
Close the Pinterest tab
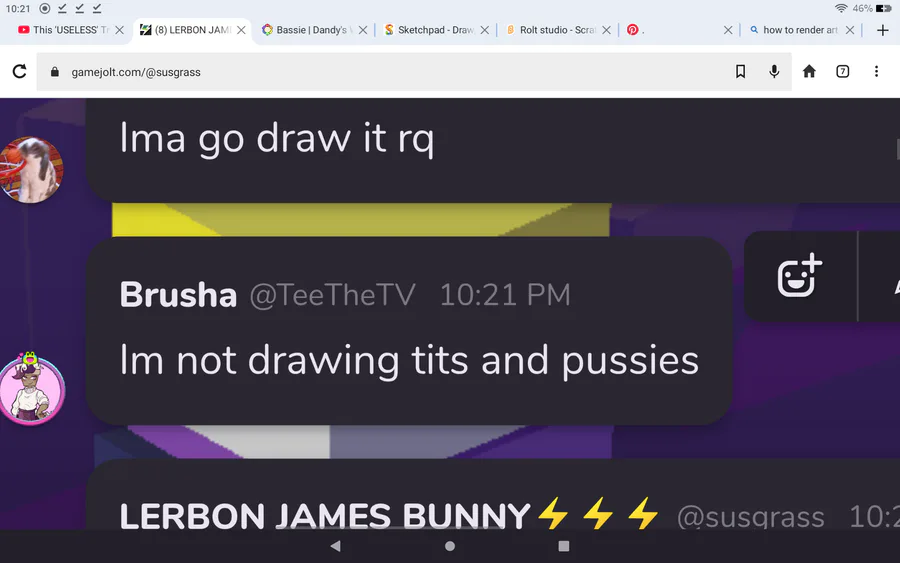(x=728, y=30)
